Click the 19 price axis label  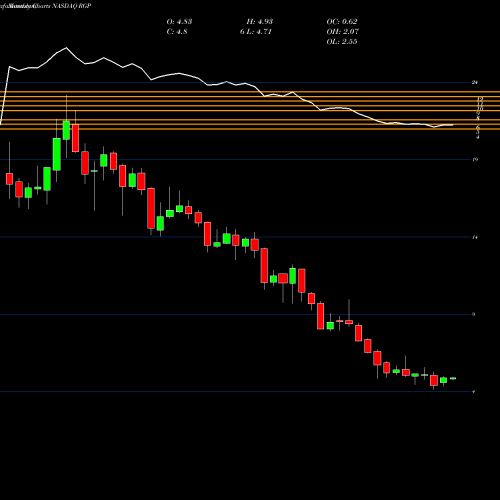475,160
